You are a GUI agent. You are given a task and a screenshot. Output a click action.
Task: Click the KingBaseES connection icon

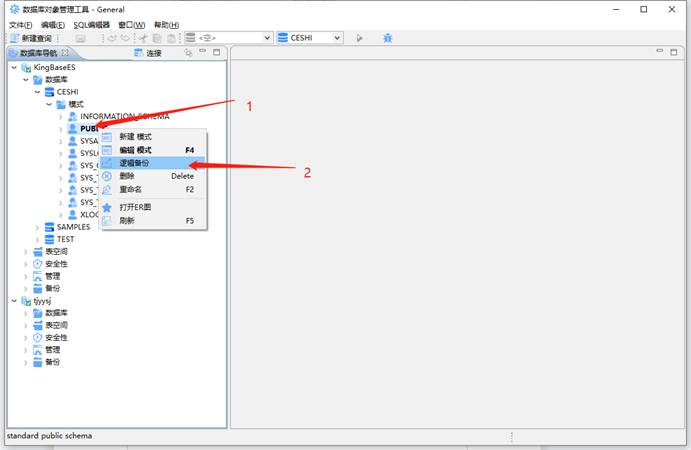coord(26,67)
